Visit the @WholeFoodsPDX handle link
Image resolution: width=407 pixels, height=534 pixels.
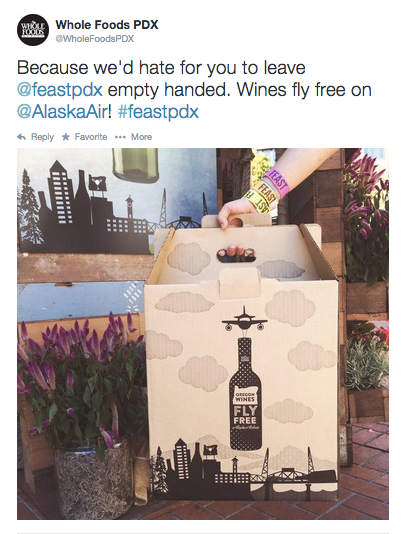(x=94, y=39)
